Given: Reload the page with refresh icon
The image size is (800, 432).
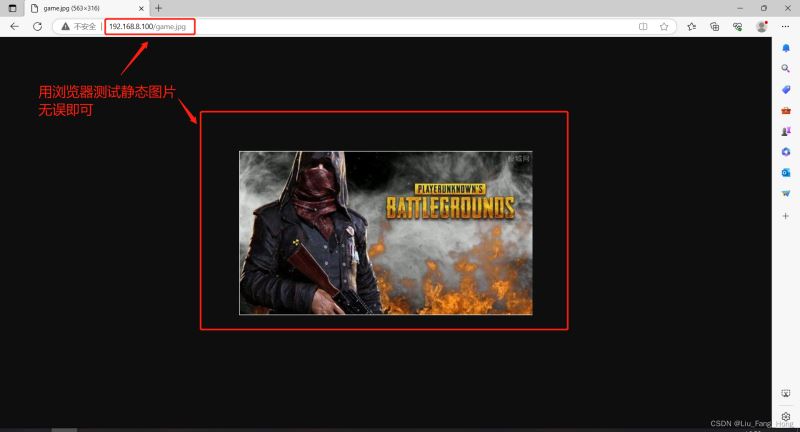Looking at the screenshot, I should (x=37, y=27).
